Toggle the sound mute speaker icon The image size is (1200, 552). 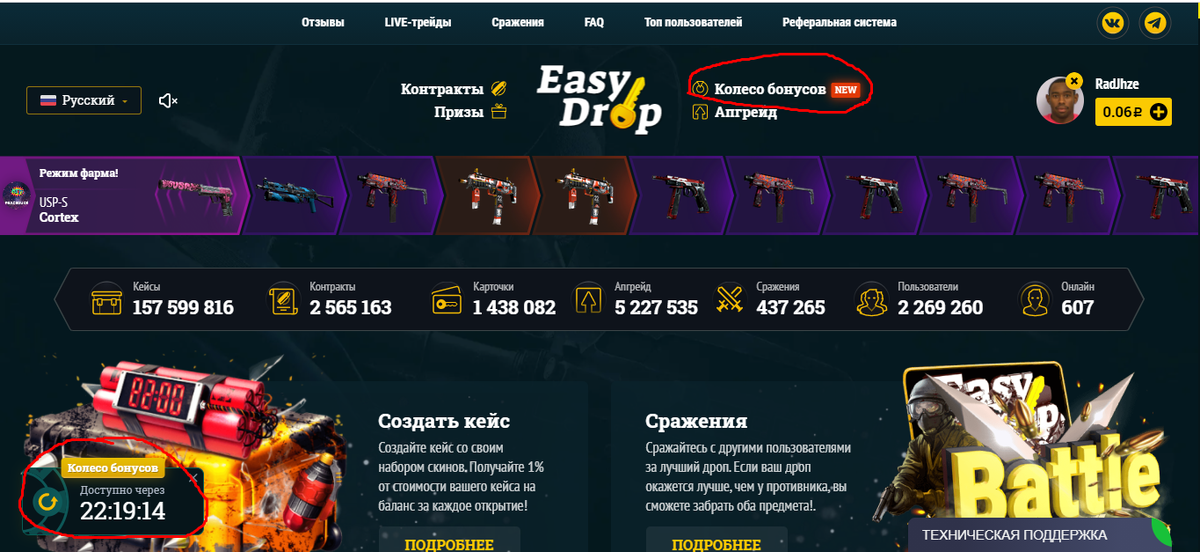tap(168, 100)
